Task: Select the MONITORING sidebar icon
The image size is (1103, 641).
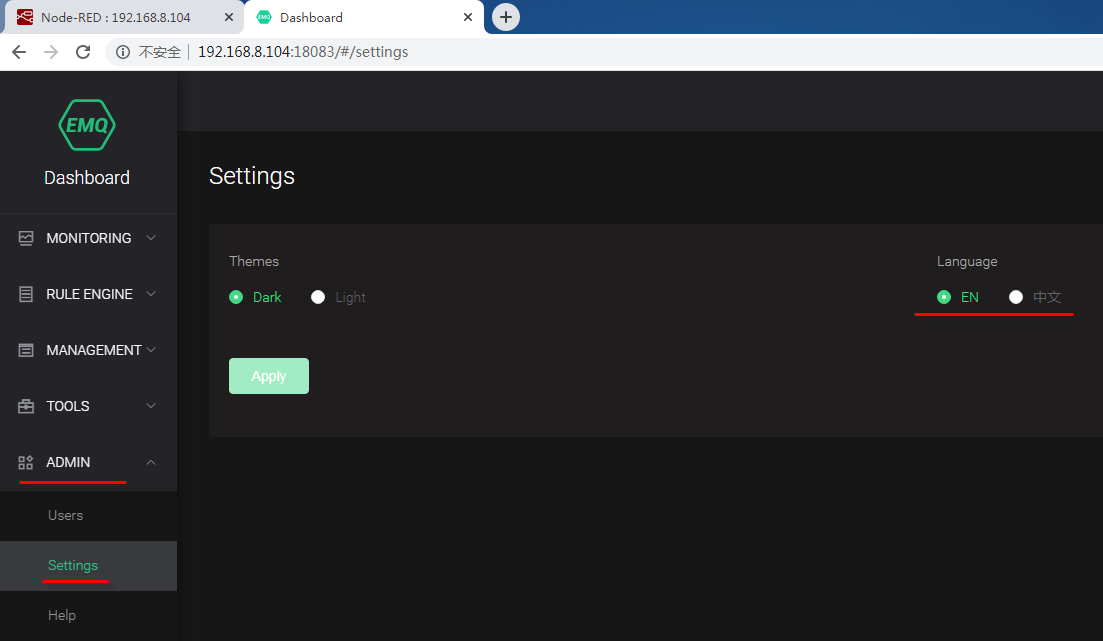Action: coord(25,238)
